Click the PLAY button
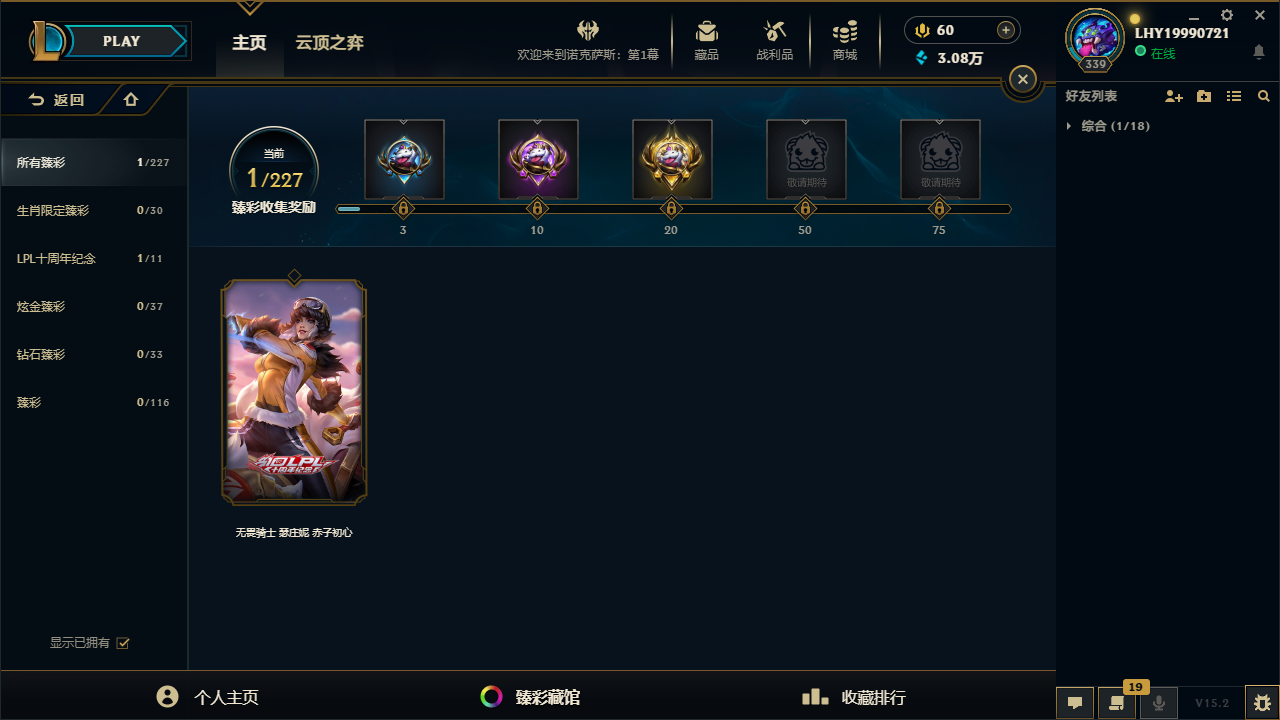 tap(122, 41)
